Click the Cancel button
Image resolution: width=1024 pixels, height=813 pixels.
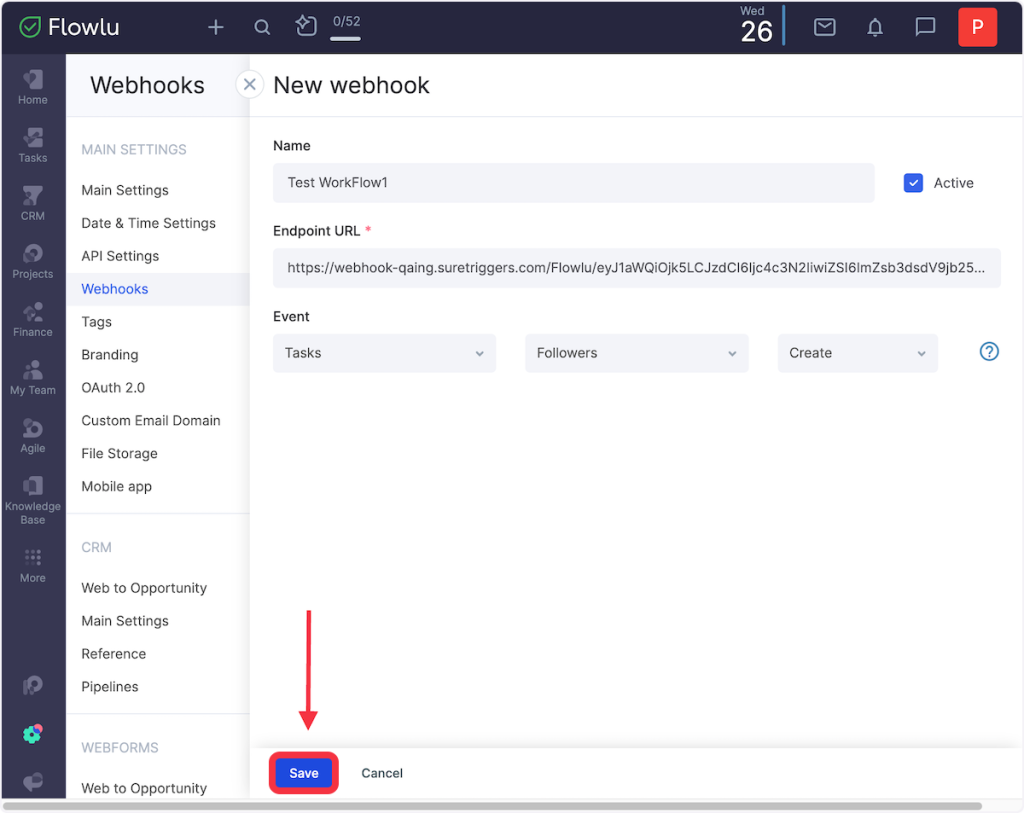(382, 773)
